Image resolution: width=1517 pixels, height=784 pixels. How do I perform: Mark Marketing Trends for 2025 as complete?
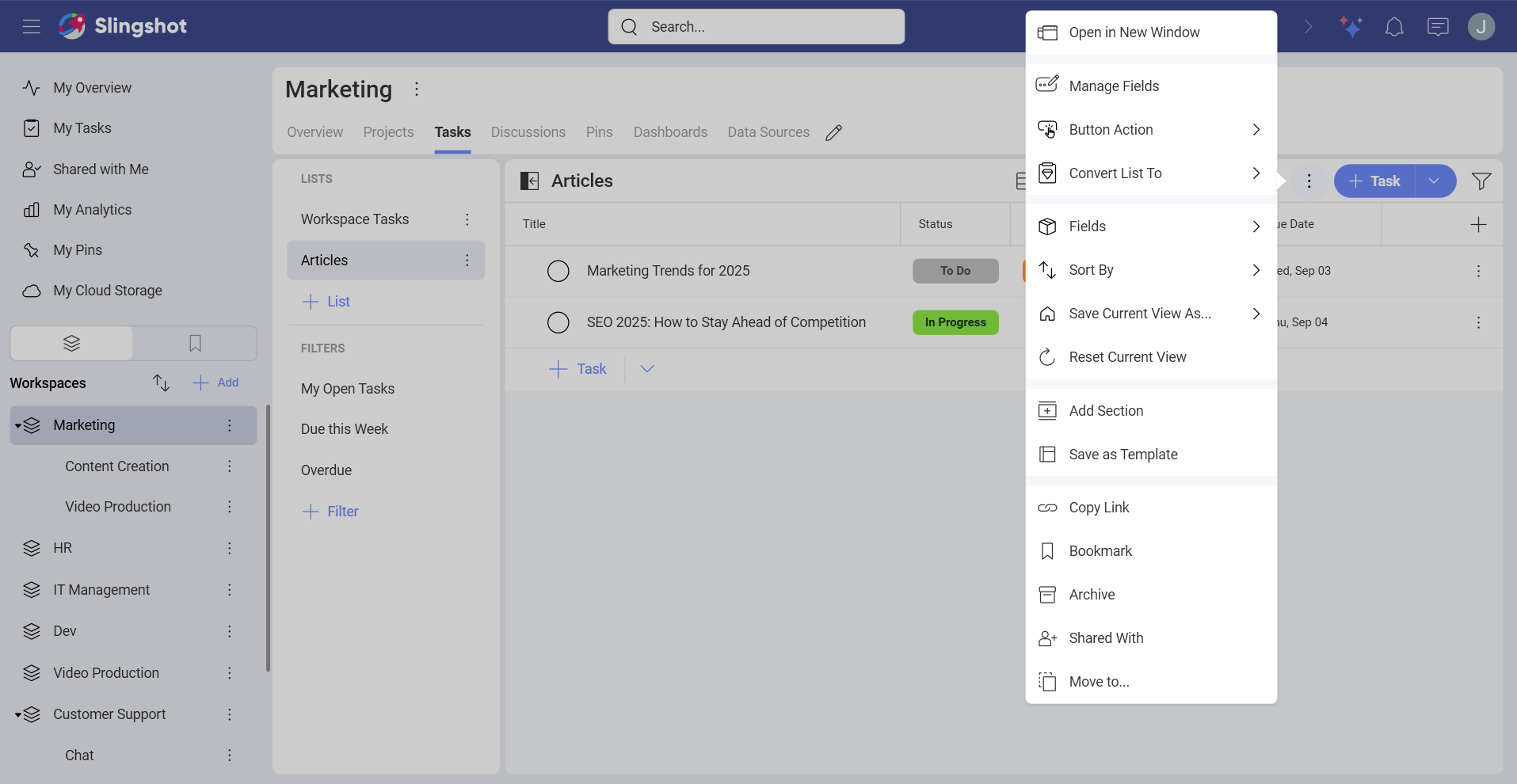tap(558, 270)
